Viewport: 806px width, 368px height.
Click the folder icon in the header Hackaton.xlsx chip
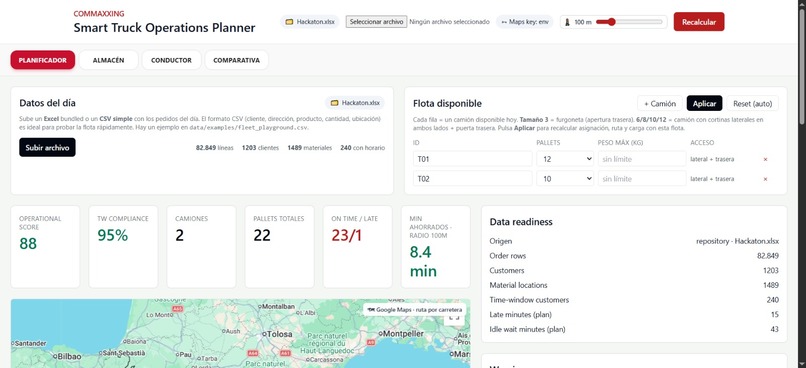(x=289, y=22)
